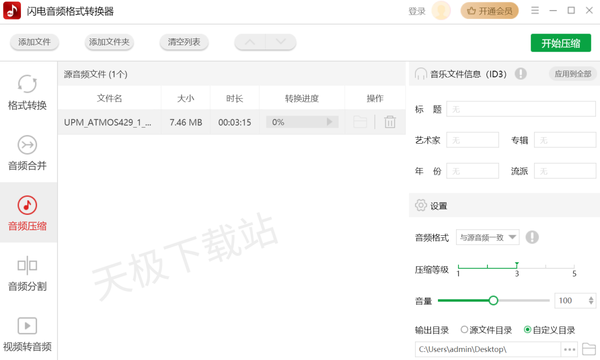
Task: Click the headphone icon beside 音乐文件信息
Action: [421, 73]
